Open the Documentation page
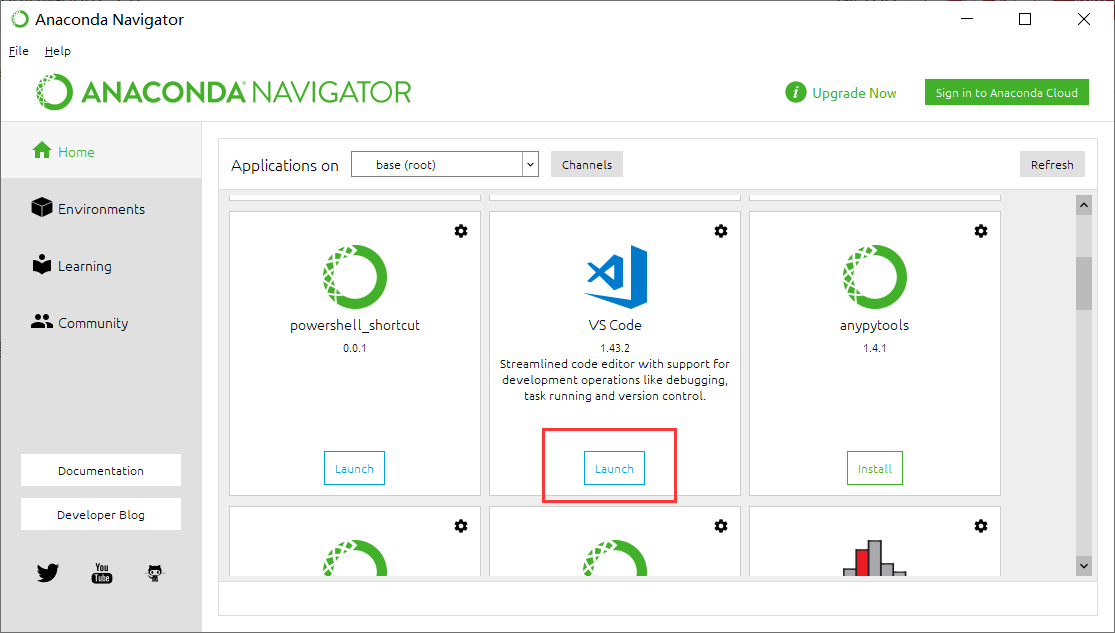The height and width of the screenshot is (633, 1115). point(100,470)
